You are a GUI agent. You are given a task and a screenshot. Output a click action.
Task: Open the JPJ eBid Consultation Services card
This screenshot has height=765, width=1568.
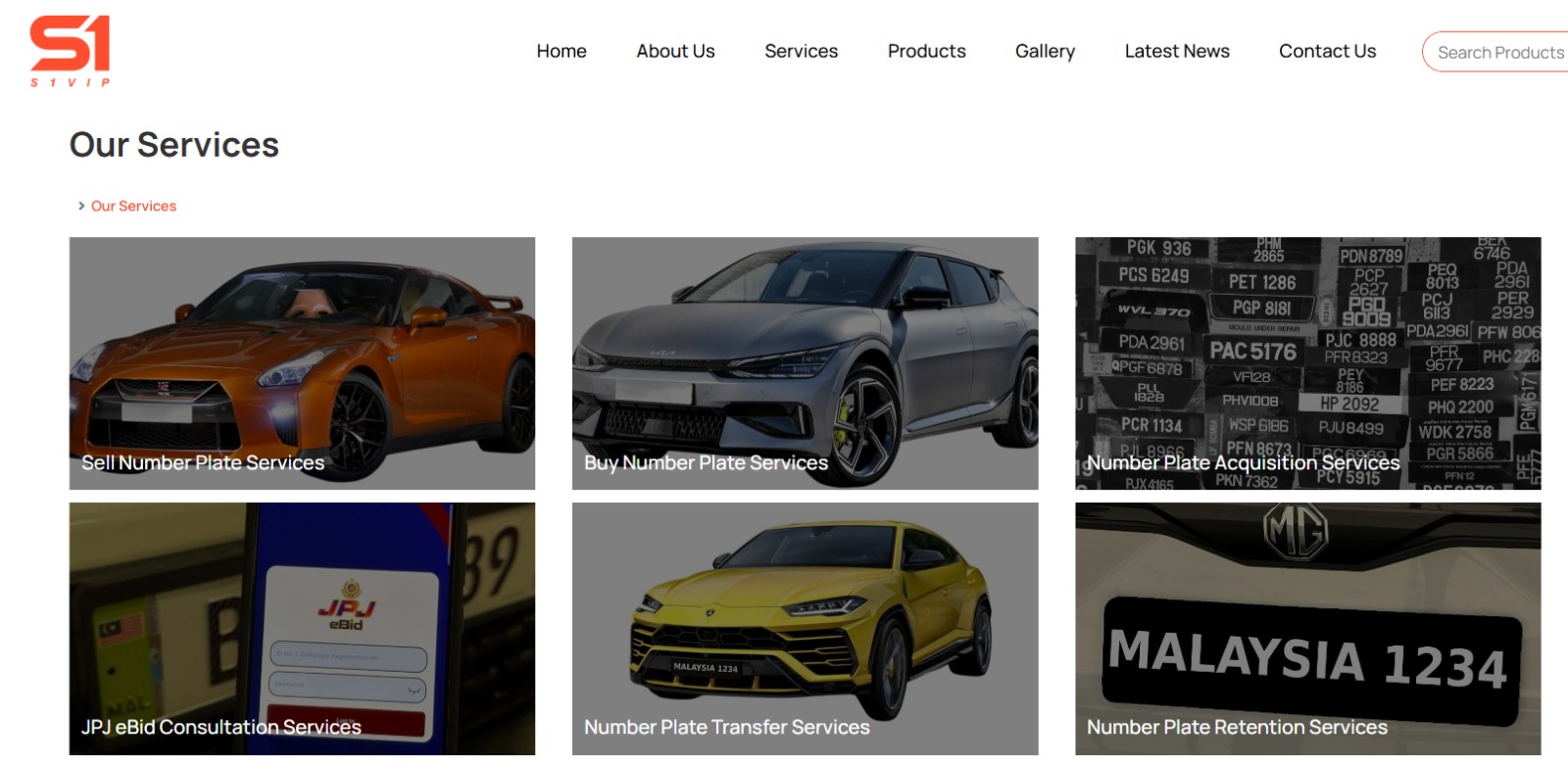302,629
